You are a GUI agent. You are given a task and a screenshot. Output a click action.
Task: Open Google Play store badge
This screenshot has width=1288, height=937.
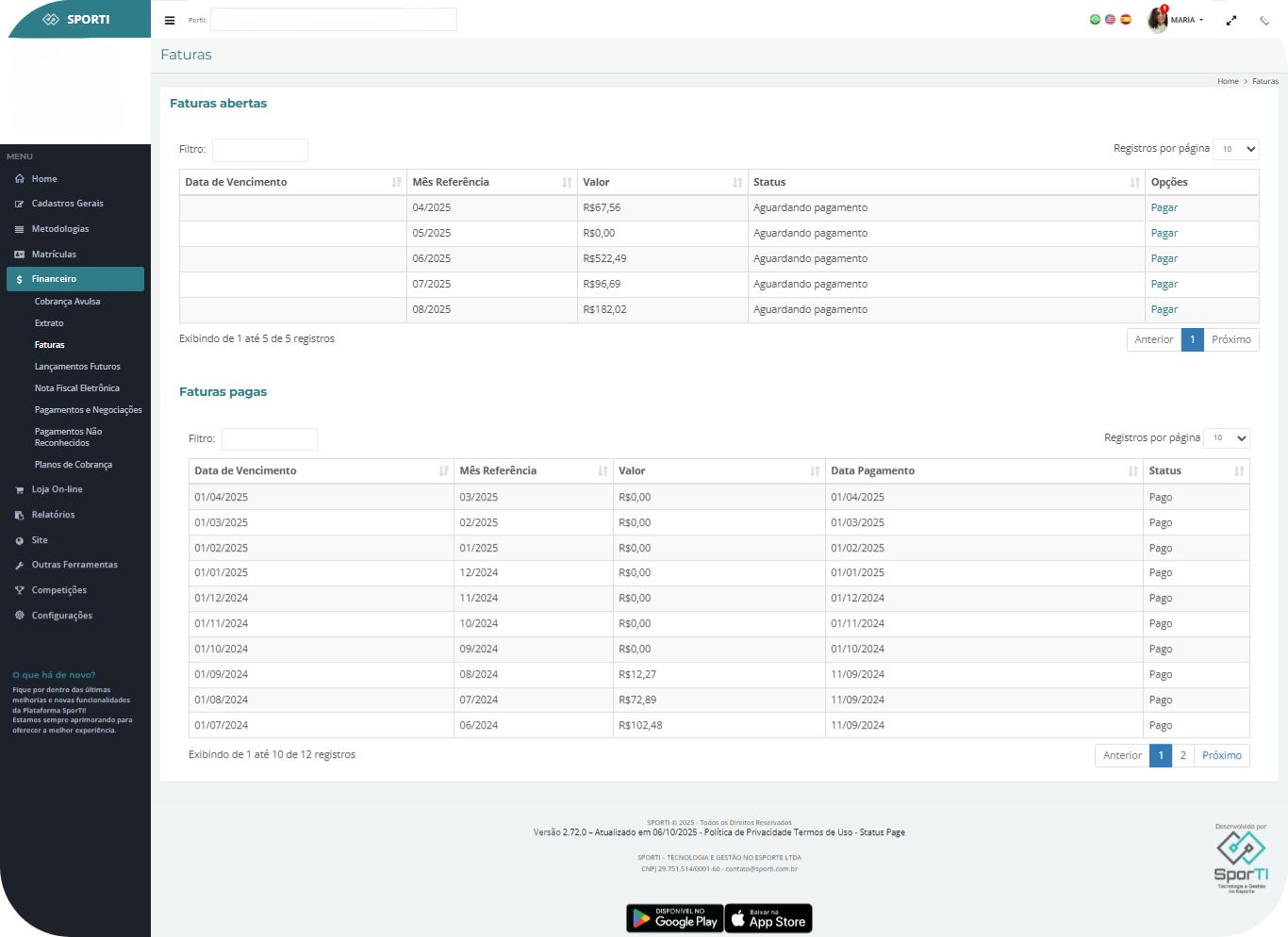(x=675, y=918)
